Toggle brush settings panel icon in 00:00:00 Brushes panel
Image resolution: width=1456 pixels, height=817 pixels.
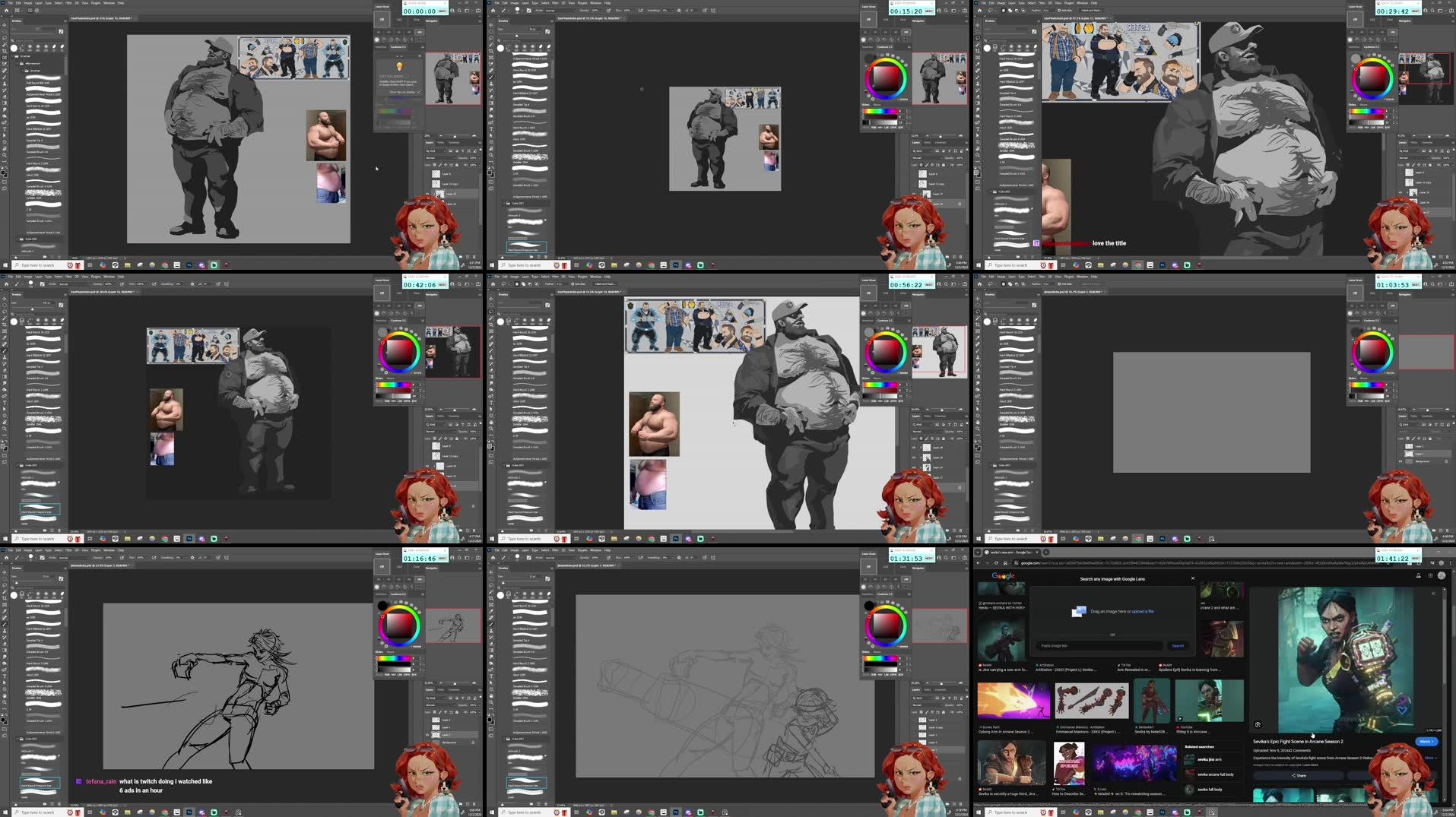click(61, 31)
